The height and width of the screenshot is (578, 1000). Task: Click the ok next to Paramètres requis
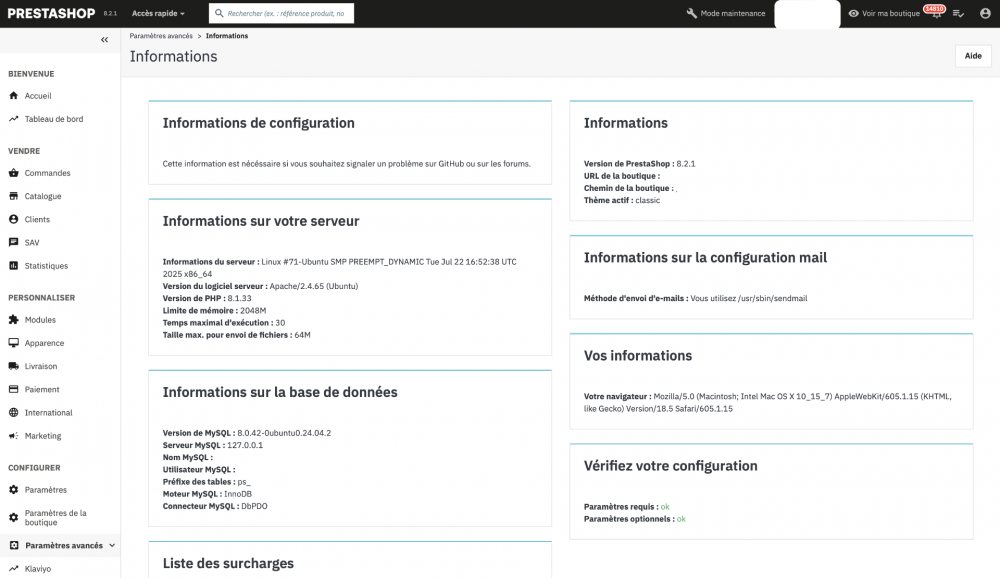[x=665, y=507]
